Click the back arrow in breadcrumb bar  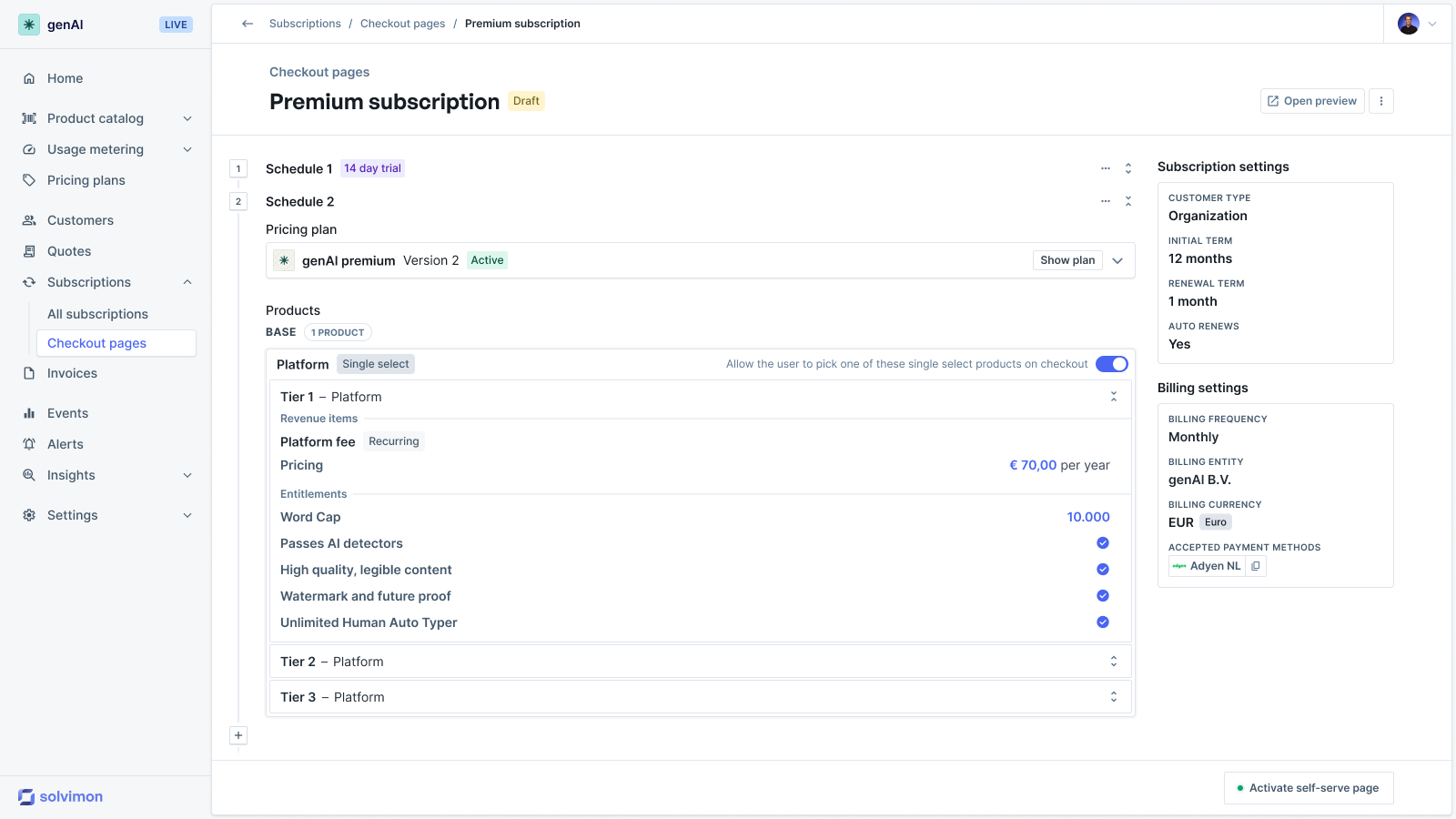248,24
